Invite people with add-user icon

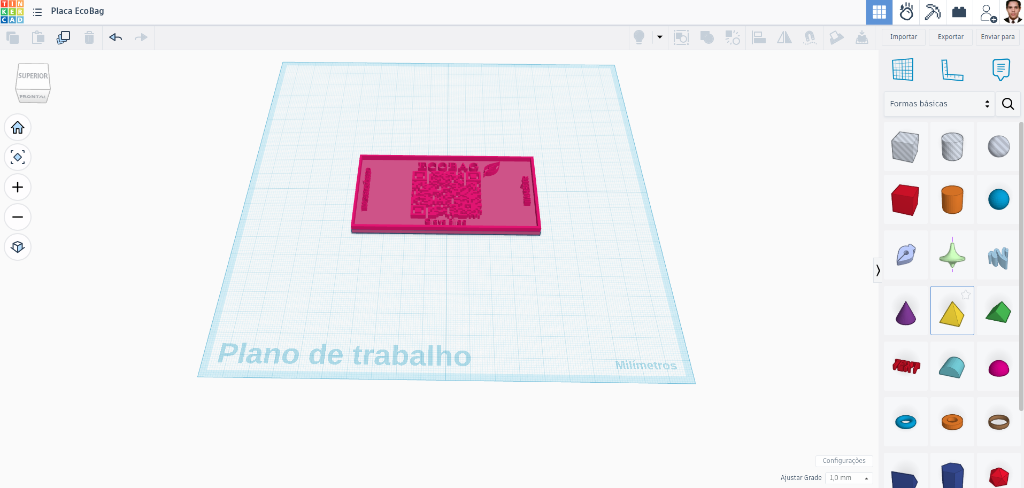point(987,12)
